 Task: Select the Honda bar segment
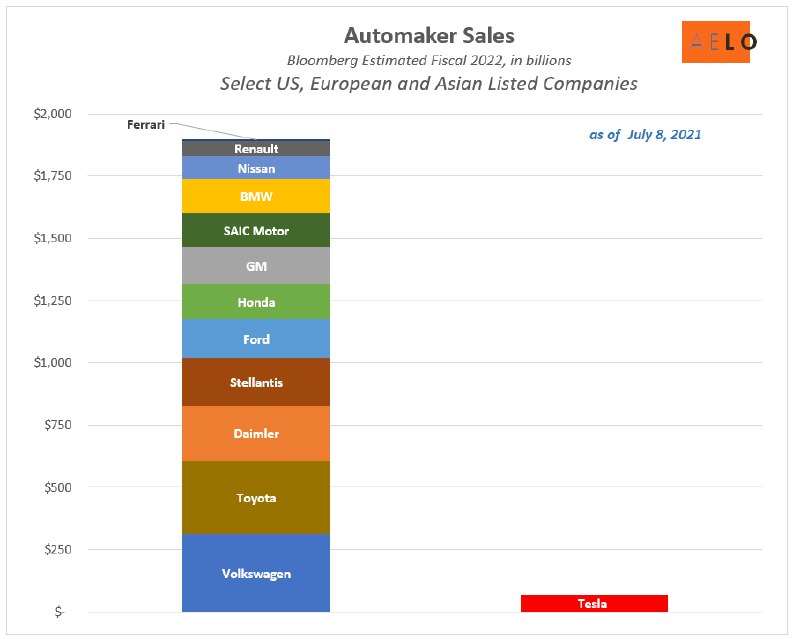(256, 302)
